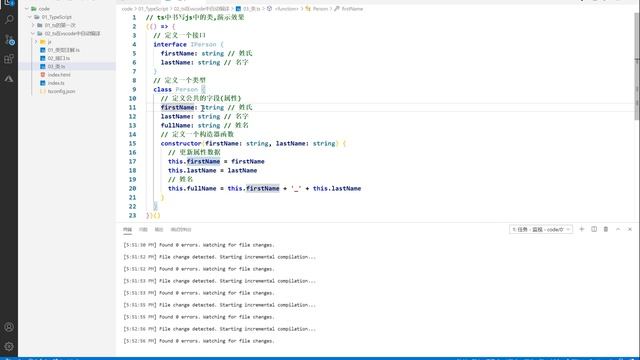Click the '01_TypeScript' breadcrumb segment
The height and width of the screenshot is (360, 640).
coord(153,9)
